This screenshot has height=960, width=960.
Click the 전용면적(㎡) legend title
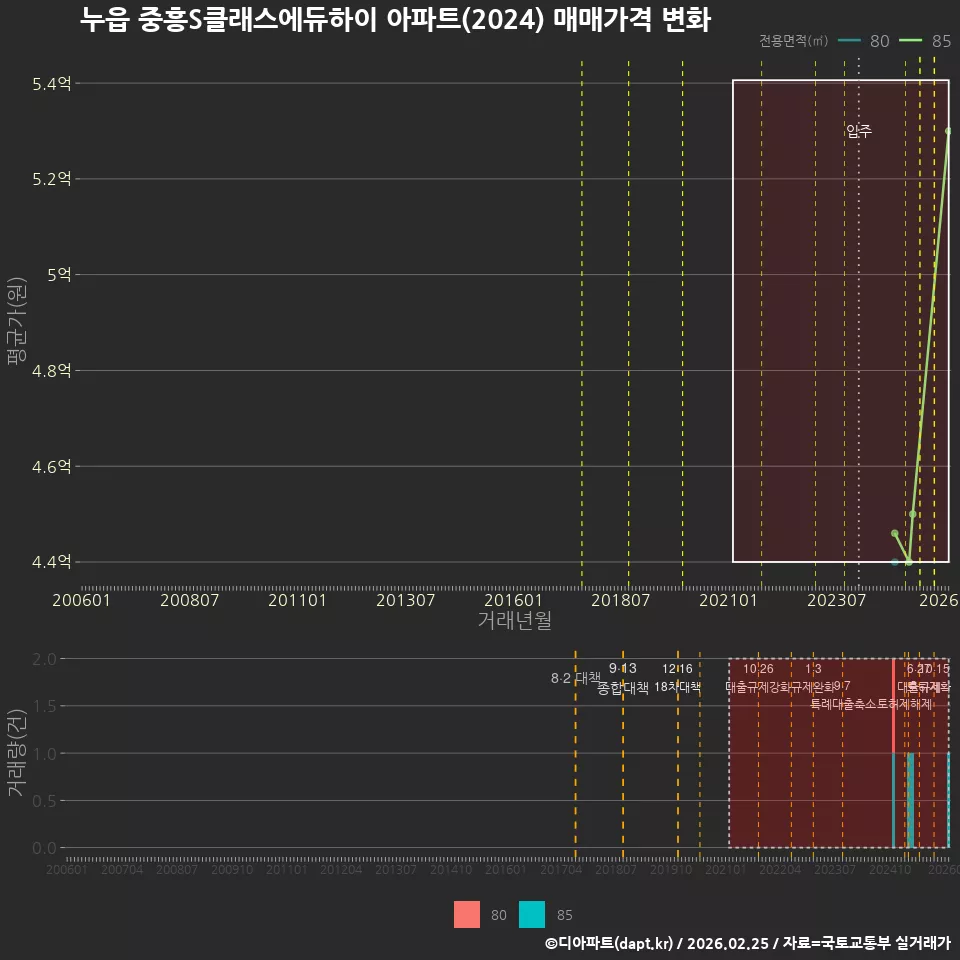793,40
